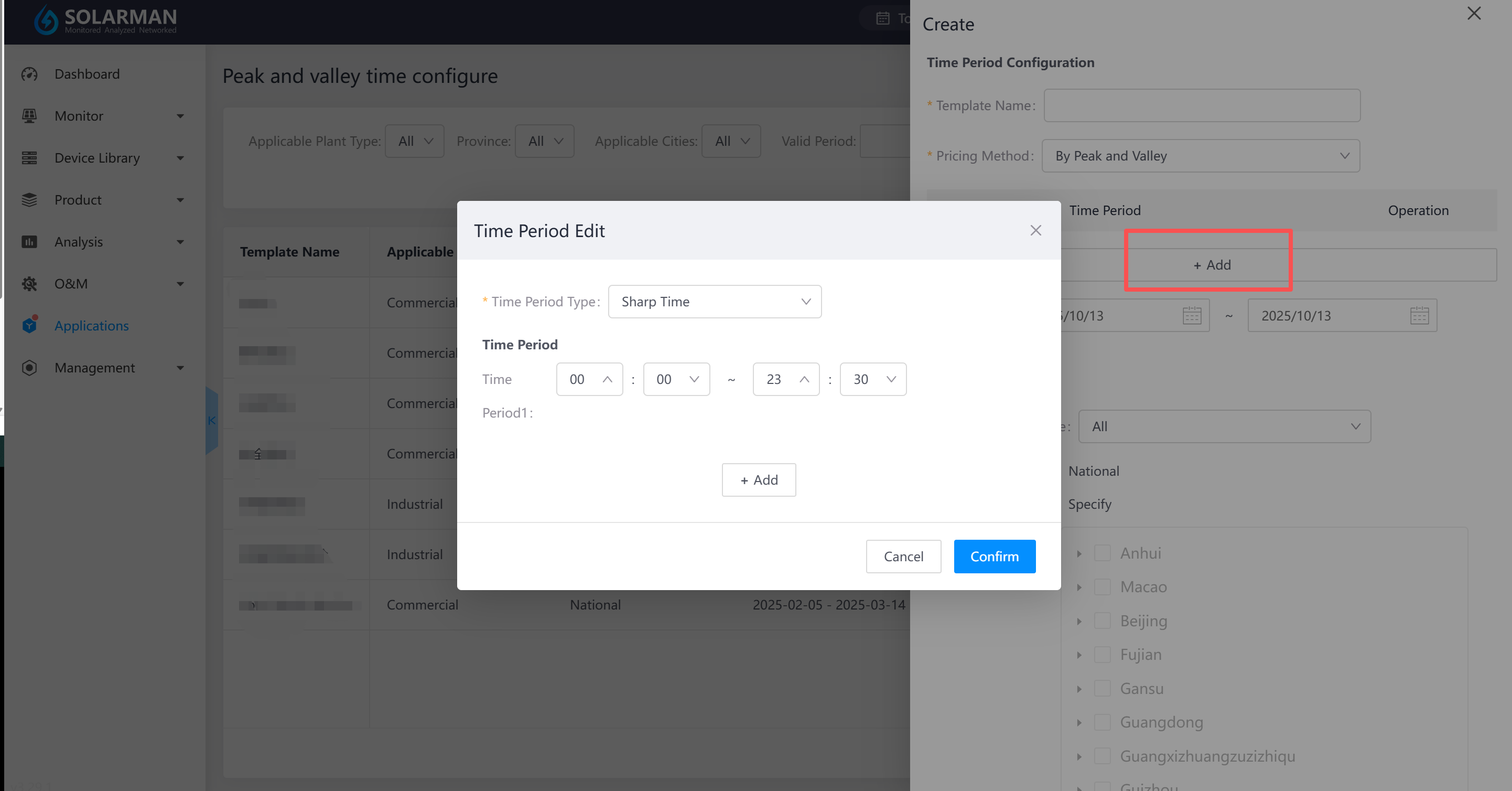Open the end minute 30 dropdown
The image size is (1512, 791).
click(872, 379)
